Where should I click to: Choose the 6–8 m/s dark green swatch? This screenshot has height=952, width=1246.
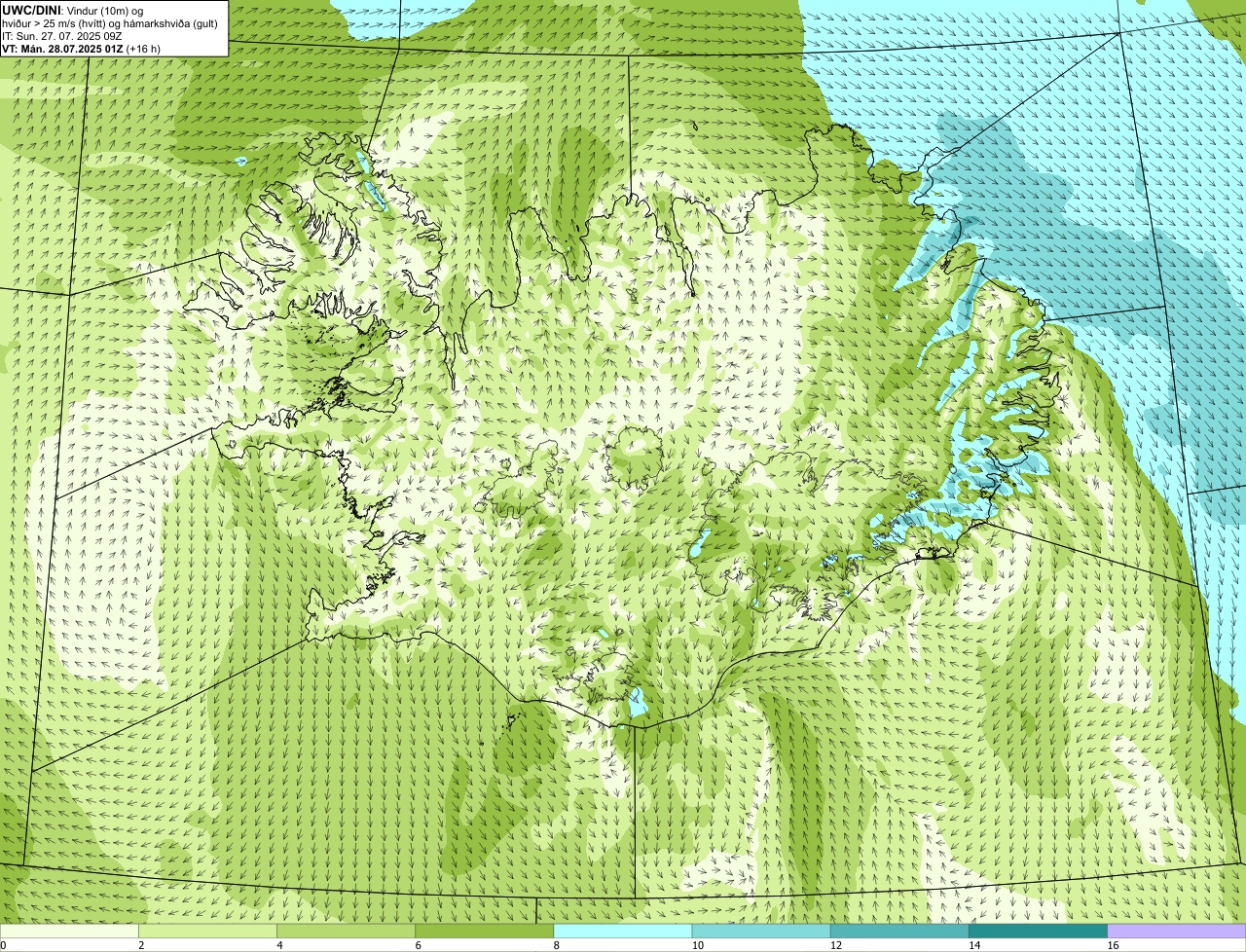(x=486, y=932)
